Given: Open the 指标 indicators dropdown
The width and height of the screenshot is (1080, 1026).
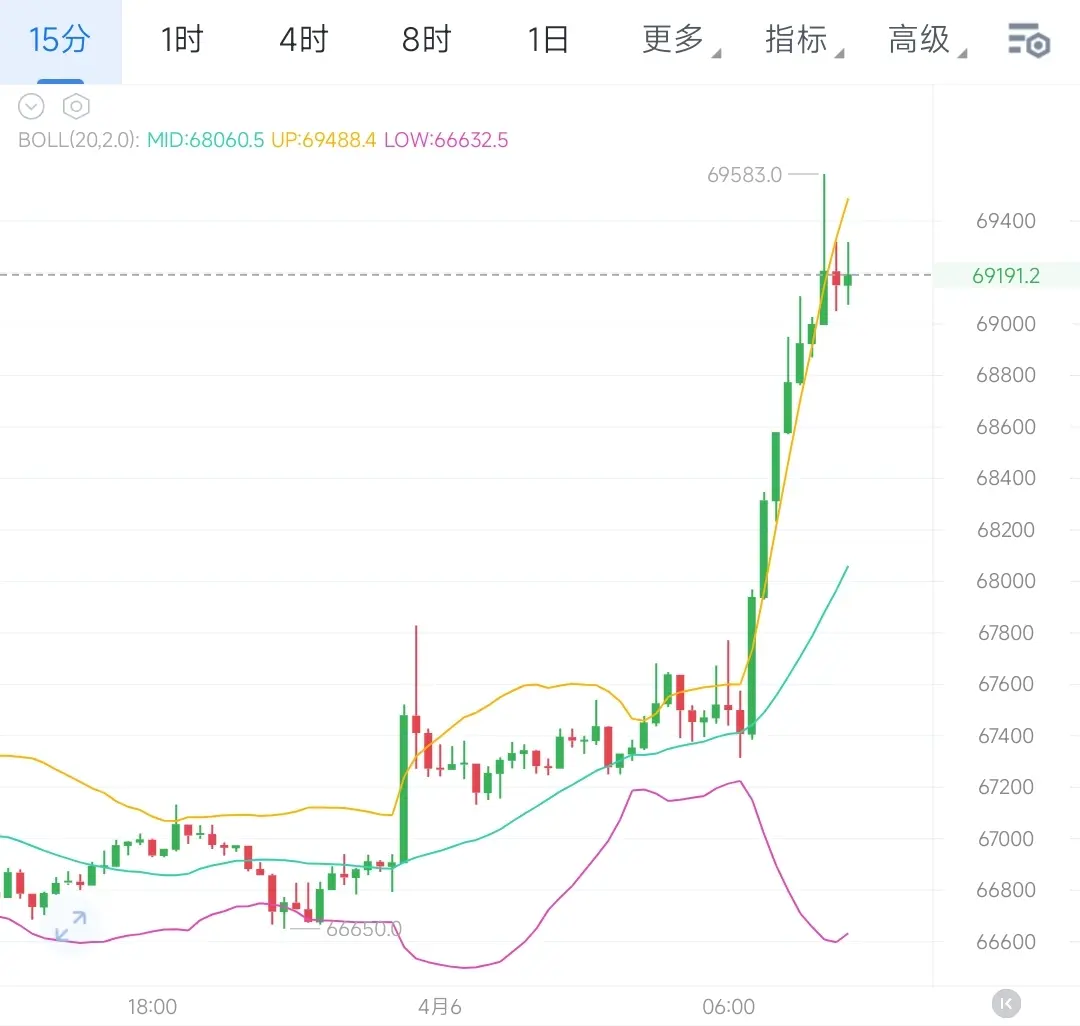Looking at the screenshot, I should pyautogui.click(x=802, y=40).
